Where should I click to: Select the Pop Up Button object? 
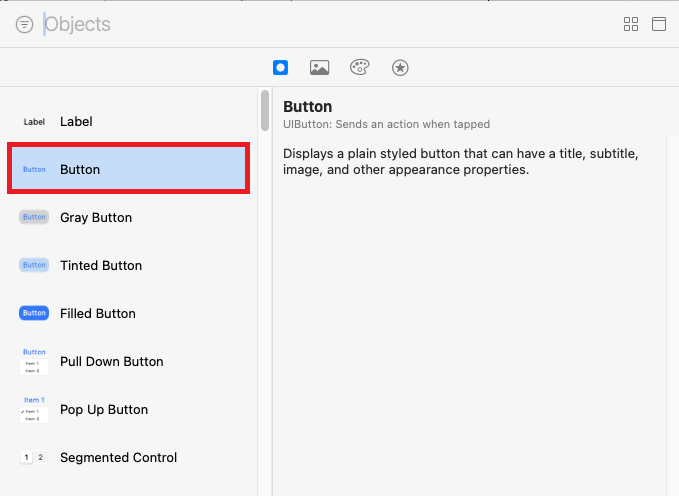(128, 409)
